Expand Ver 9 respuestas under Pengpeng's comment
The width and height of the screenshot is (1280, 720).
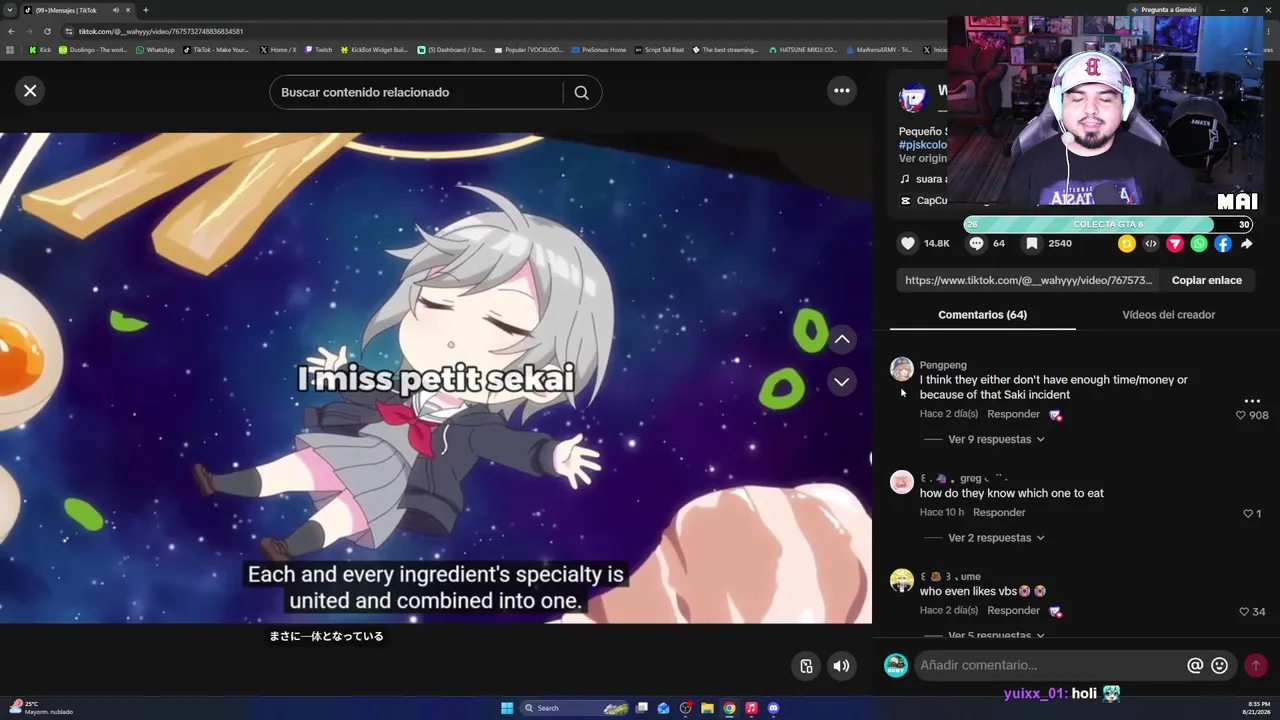pos(996,439)
